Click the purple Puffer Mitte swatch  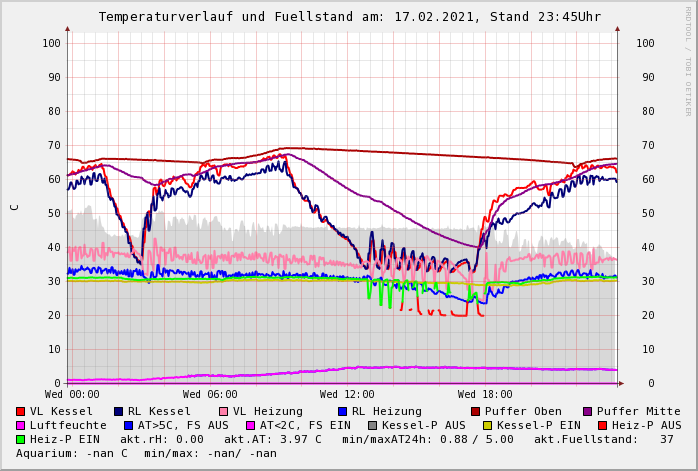tap(589, 411)
